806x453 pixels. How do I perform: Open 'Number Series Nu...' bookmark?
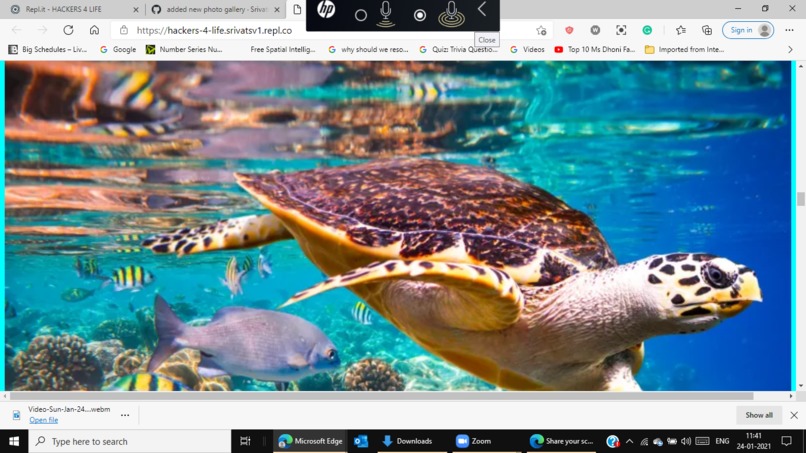[x=184, y=49]
